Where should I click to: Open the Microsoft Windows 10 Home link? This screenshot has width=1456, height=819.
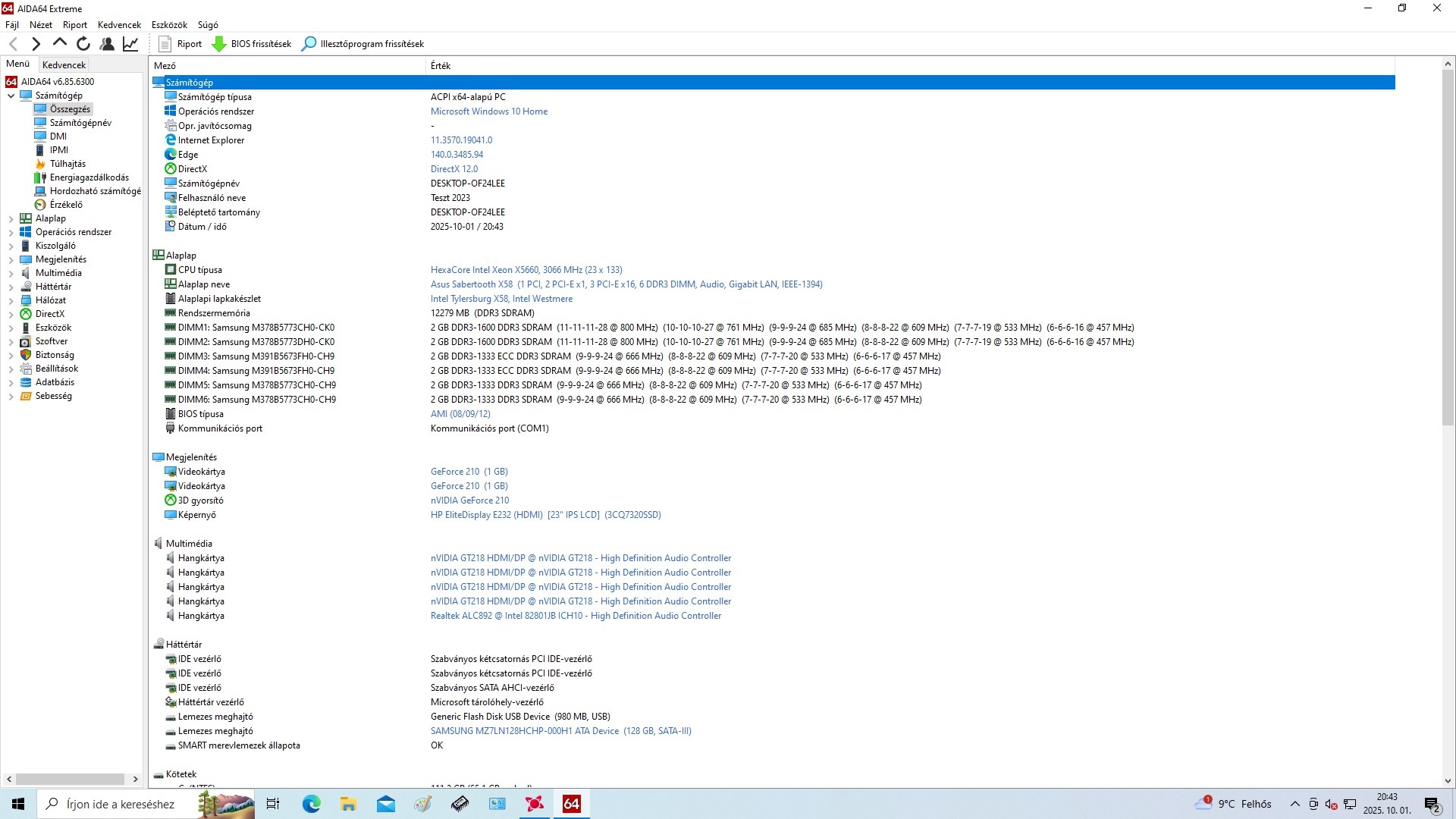click(488, 111)
